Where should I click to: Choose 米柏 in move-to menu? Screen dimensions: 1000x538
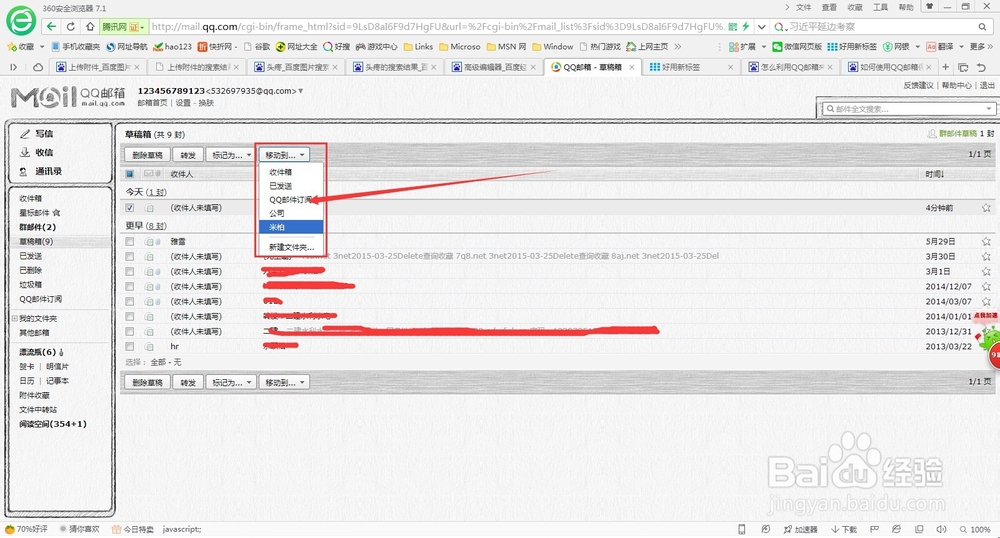291,227
